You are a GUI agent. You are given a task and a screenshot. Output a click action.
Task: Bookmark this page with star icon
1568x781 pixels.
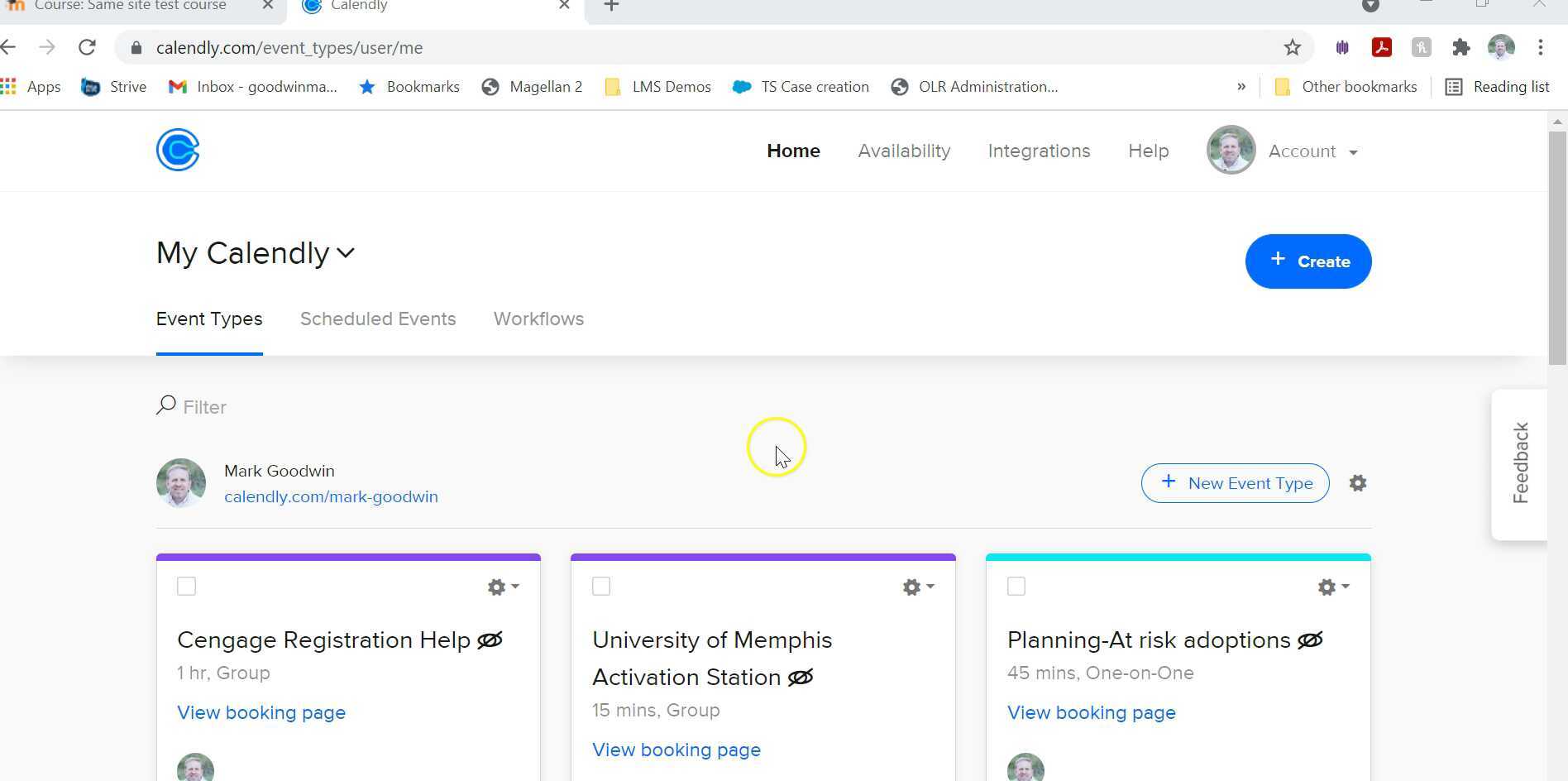[x=1293, y=48]
